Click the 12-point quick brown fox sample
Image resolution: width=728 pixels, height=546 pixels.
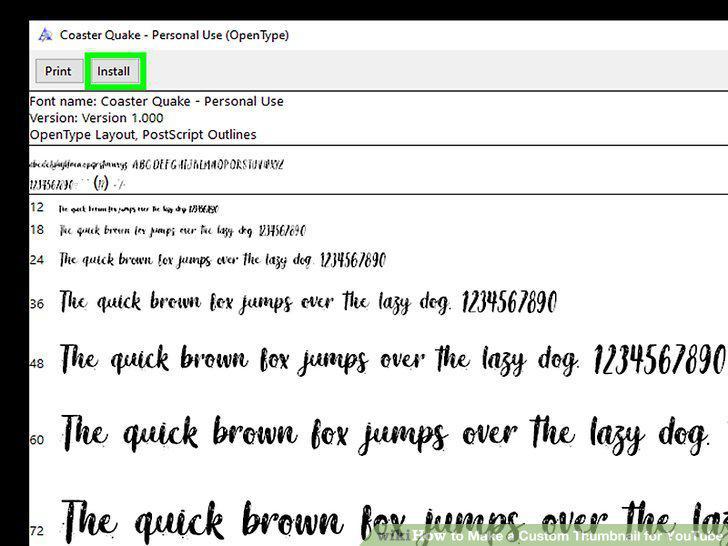tap(138, 209)
